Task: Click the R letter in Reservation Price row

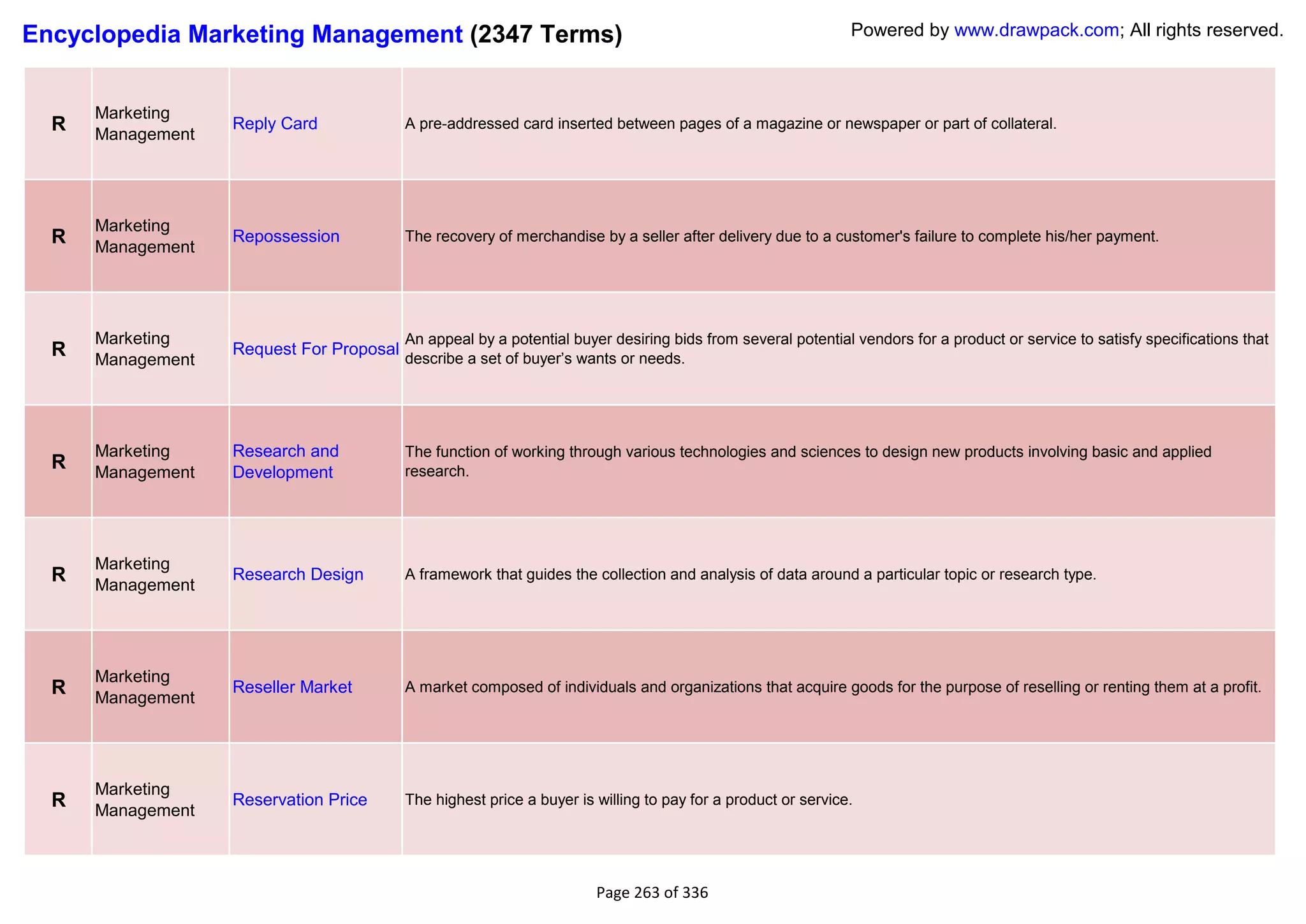Action: tap(59, 800)
